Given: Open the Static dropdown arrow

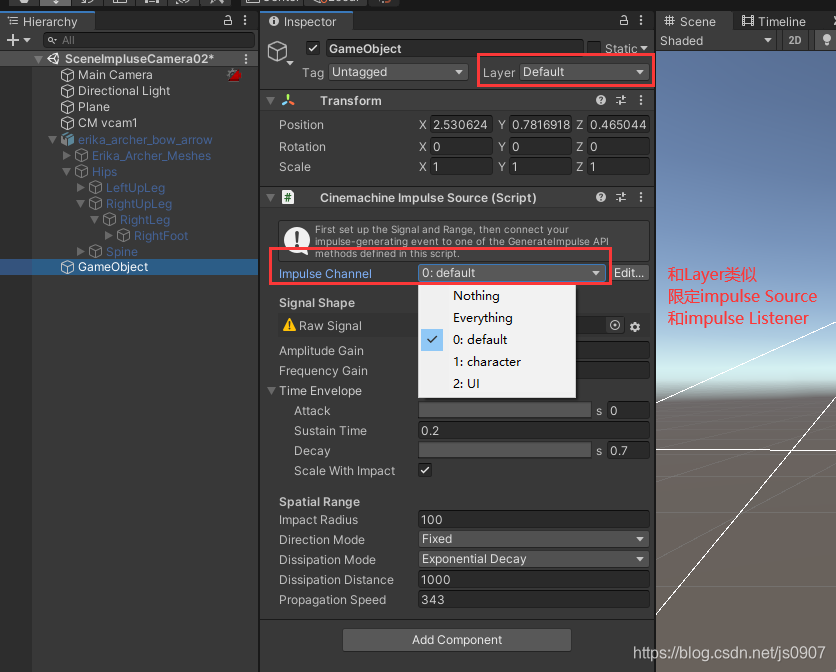Looking at the screenshot, I should pos(644,49).
